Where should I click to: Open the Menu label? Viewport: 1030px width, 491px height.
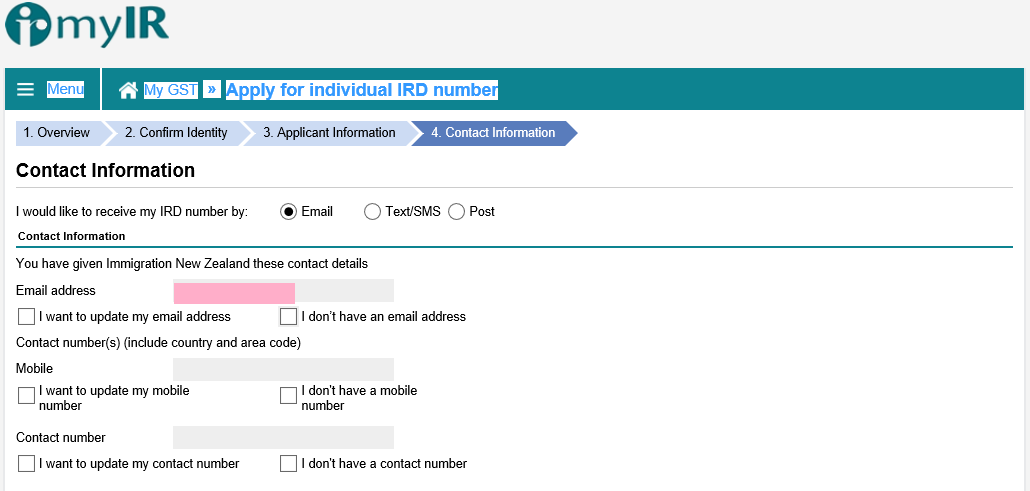(65, 90)
